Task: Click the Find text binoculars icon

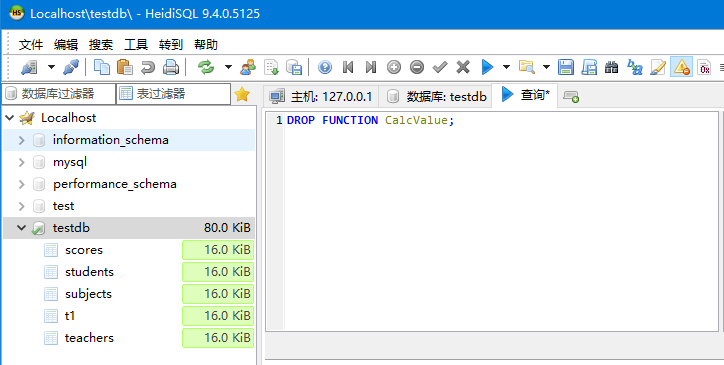Action: 611,67
